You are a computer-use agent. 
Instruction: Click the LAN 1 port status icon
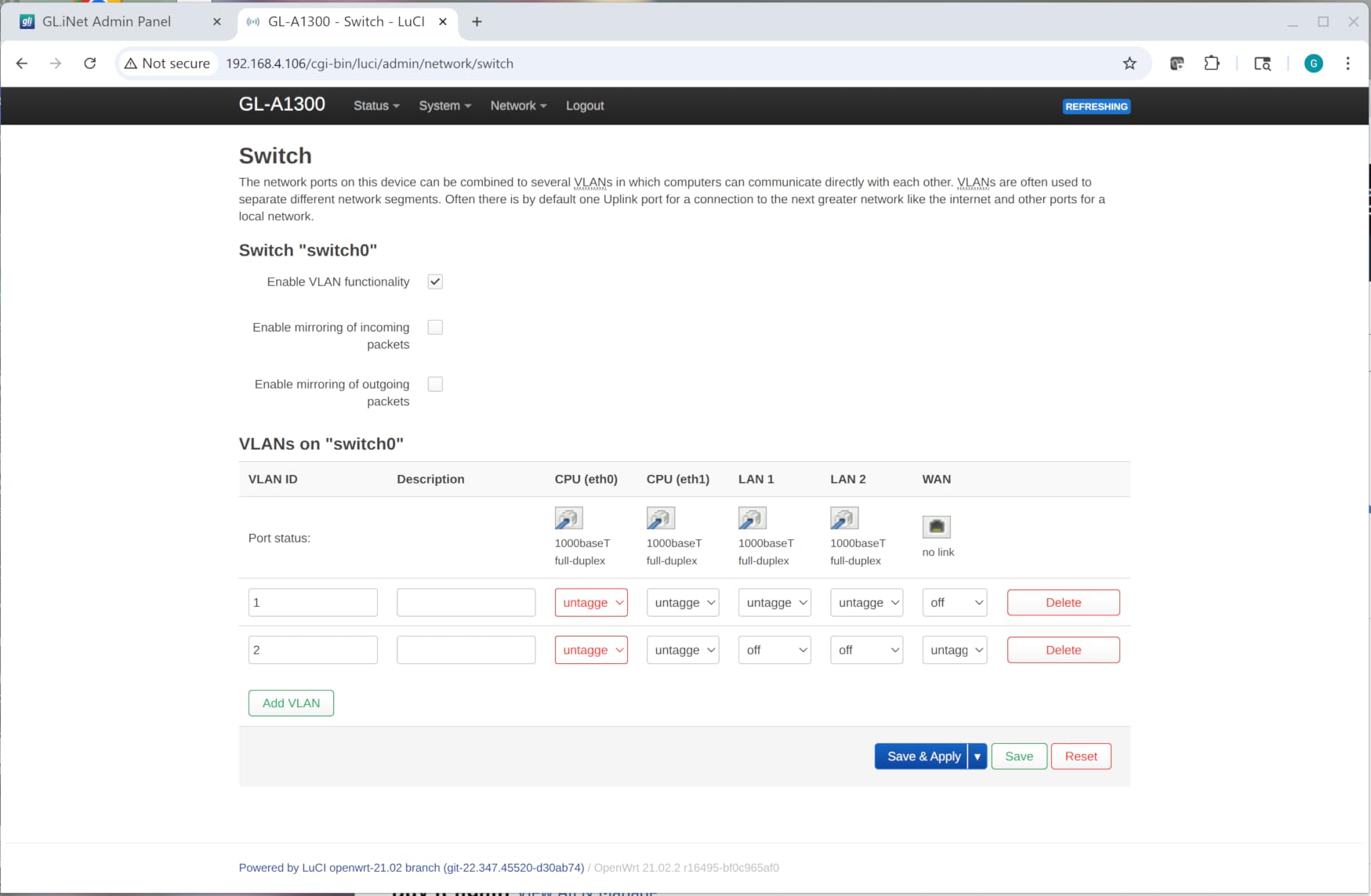pos(752,518)
